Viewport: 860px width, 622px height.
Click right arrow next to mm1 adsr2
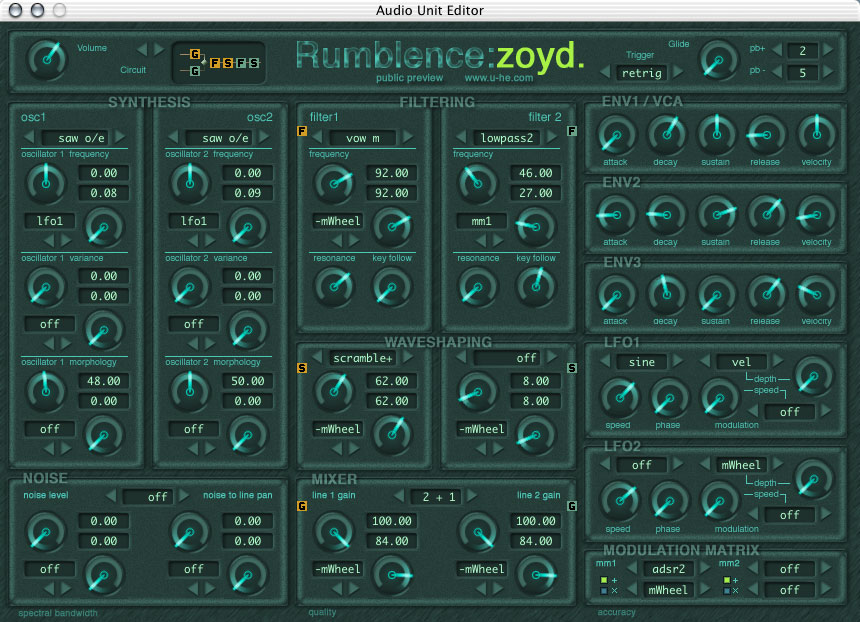pos(705,568)
